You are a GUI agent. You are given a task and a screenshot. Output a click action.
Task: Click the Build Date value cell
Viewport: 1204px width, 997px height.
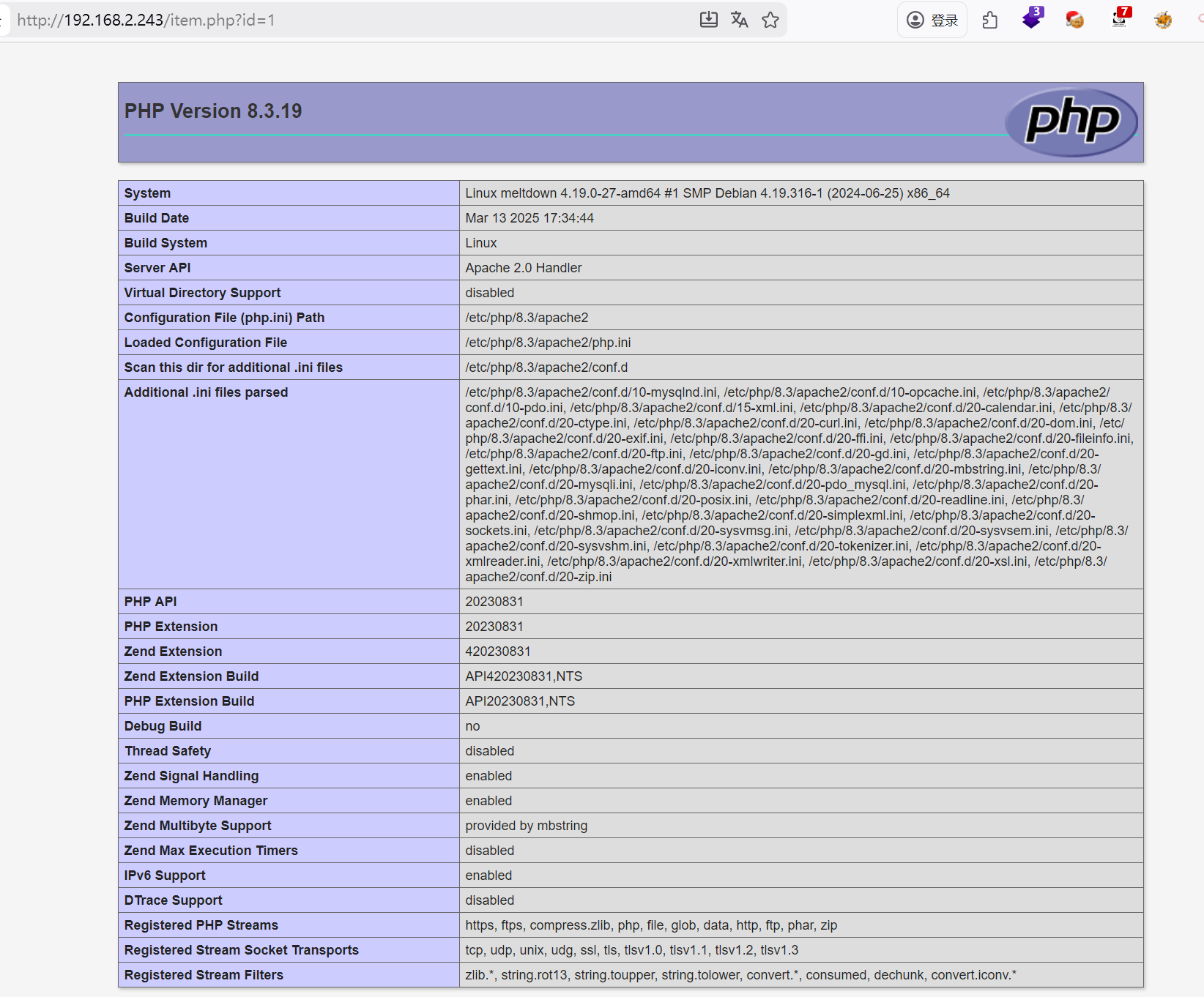pos(529,218)
